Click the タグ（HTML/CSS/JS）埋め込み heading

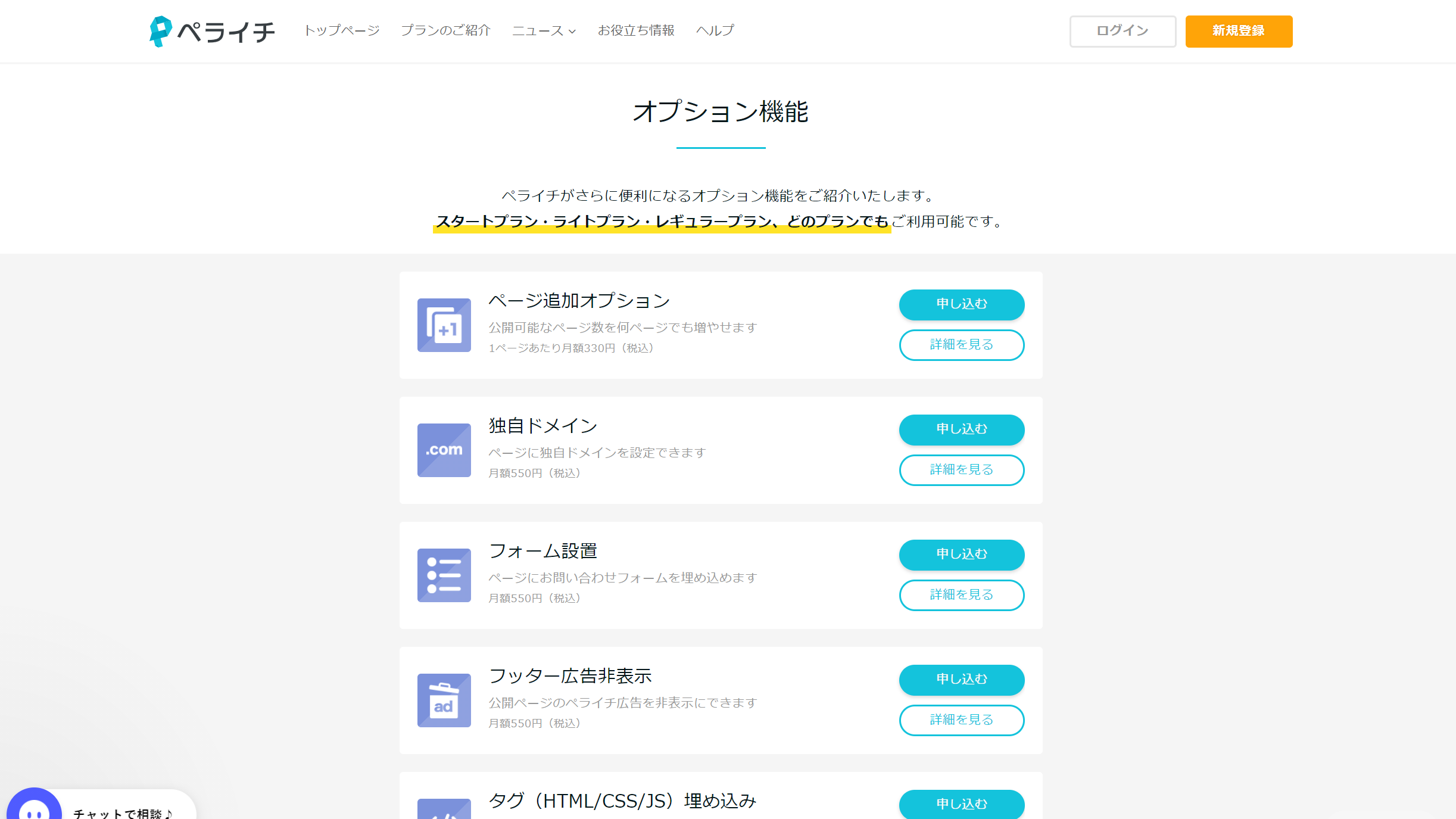pos(622,801)
